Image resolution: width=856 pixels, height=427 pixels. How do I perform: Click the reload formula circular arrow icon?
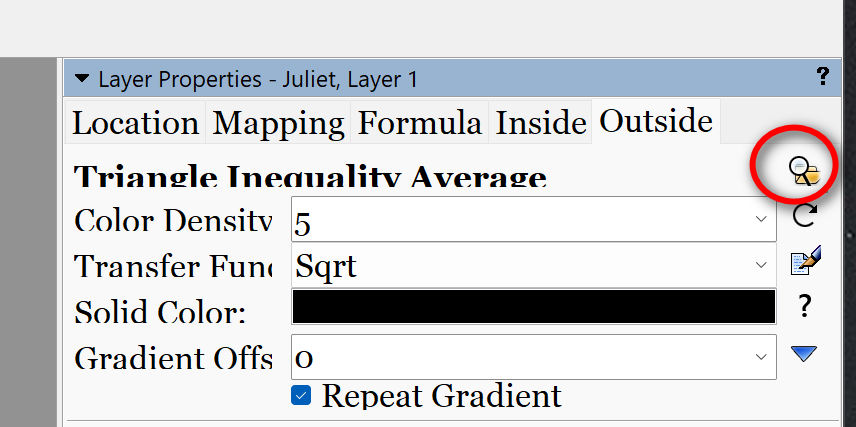point(804,215)
